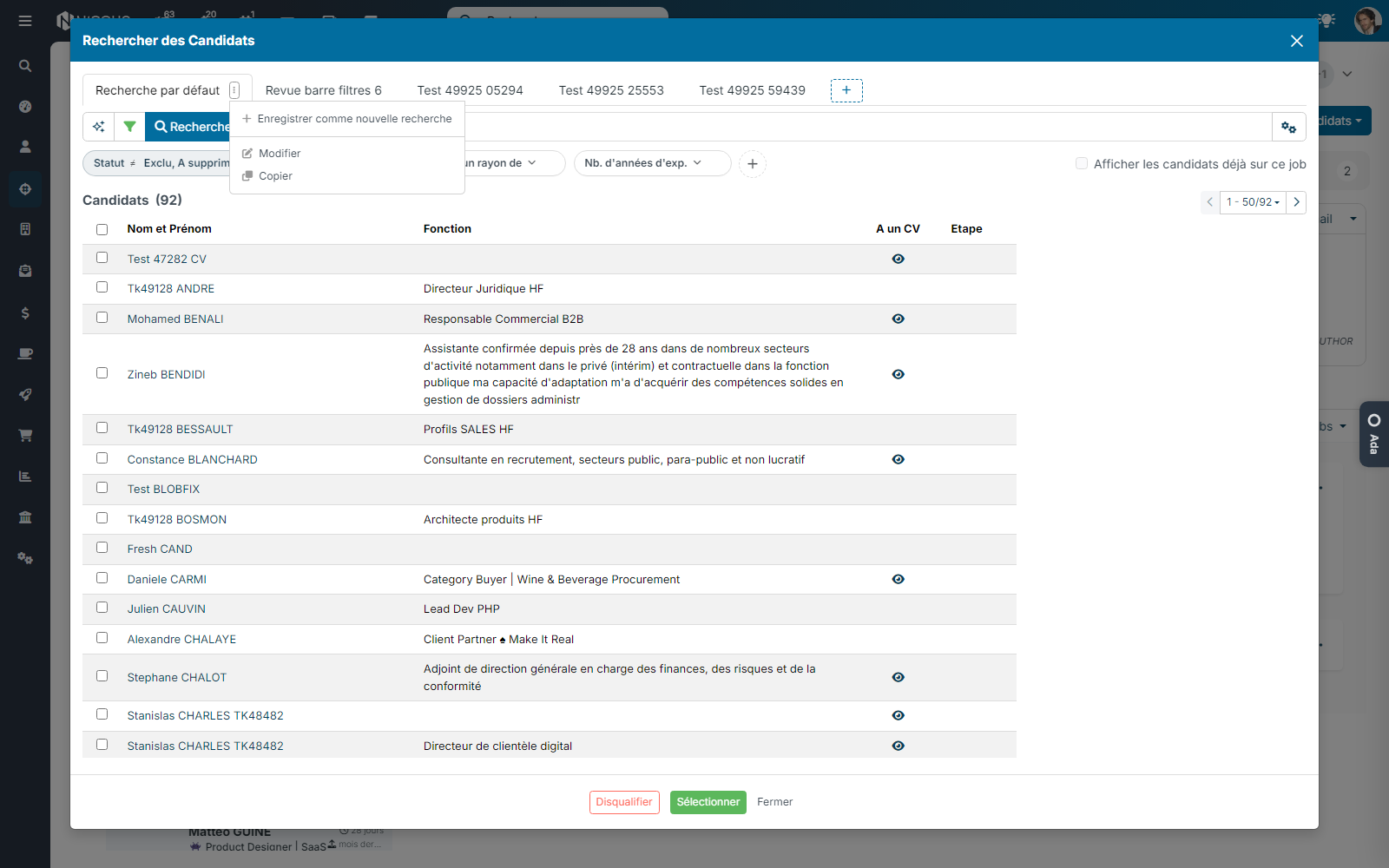
Task: Open the 1 - 50/92 pagination dropdown
Action: (1253, 202)
